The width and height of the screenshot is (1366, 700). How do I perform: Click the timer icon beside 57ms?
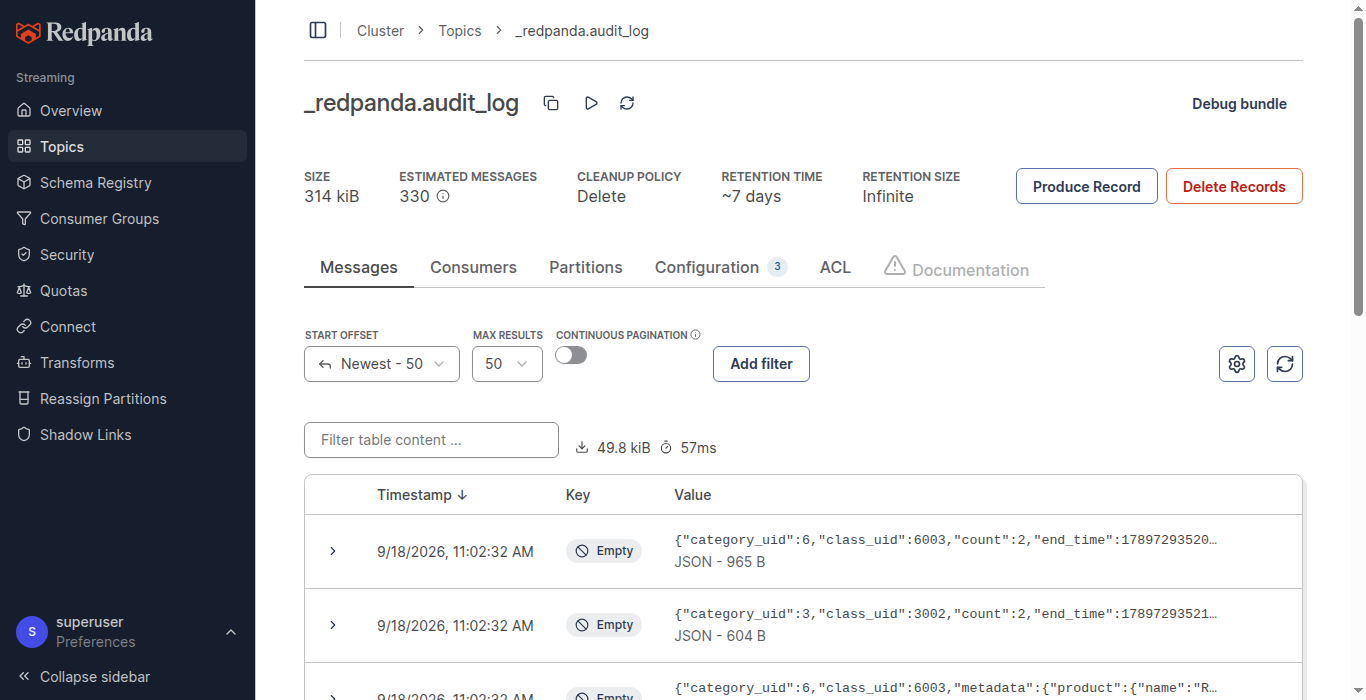pyautogui.click(x=666, y=448)
